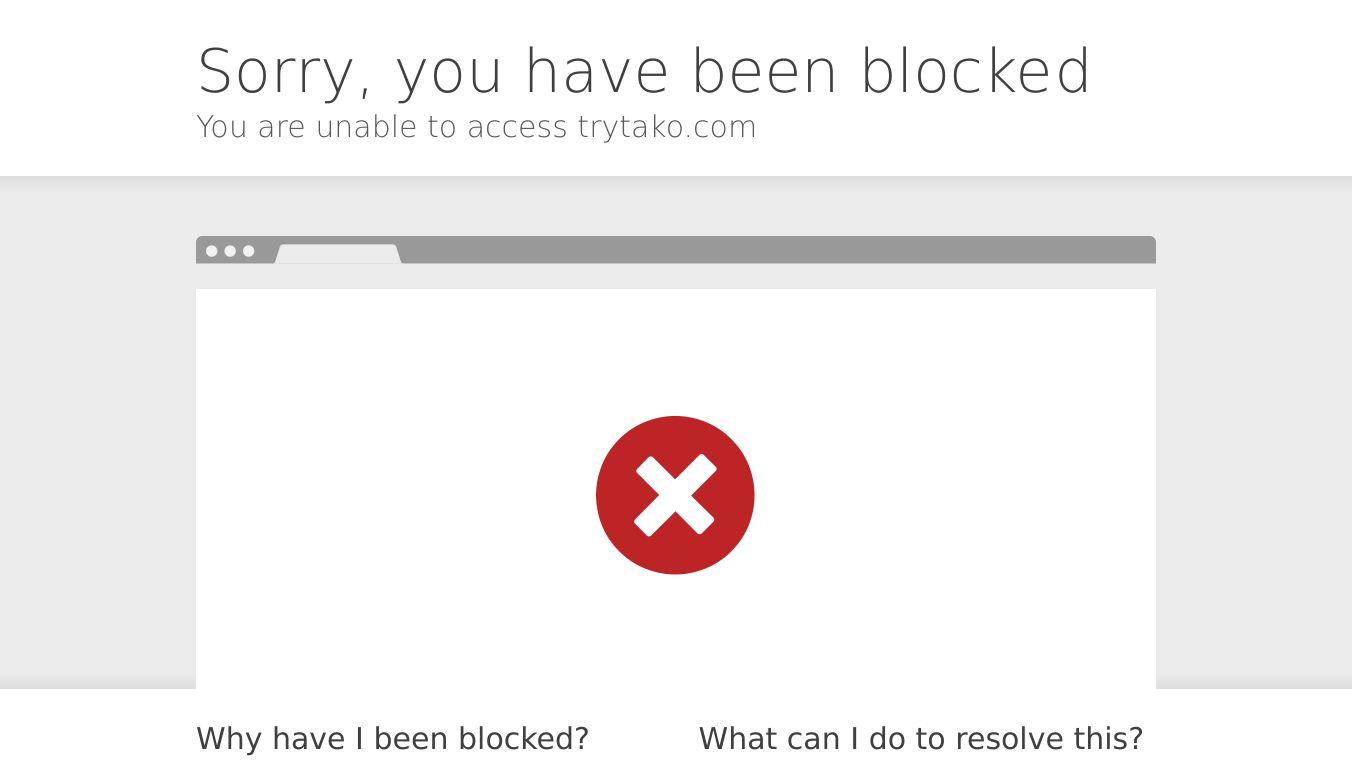Click the middle white dot in browser illustration
Viewport: 1352px width, 760px height.
(230, 251)
